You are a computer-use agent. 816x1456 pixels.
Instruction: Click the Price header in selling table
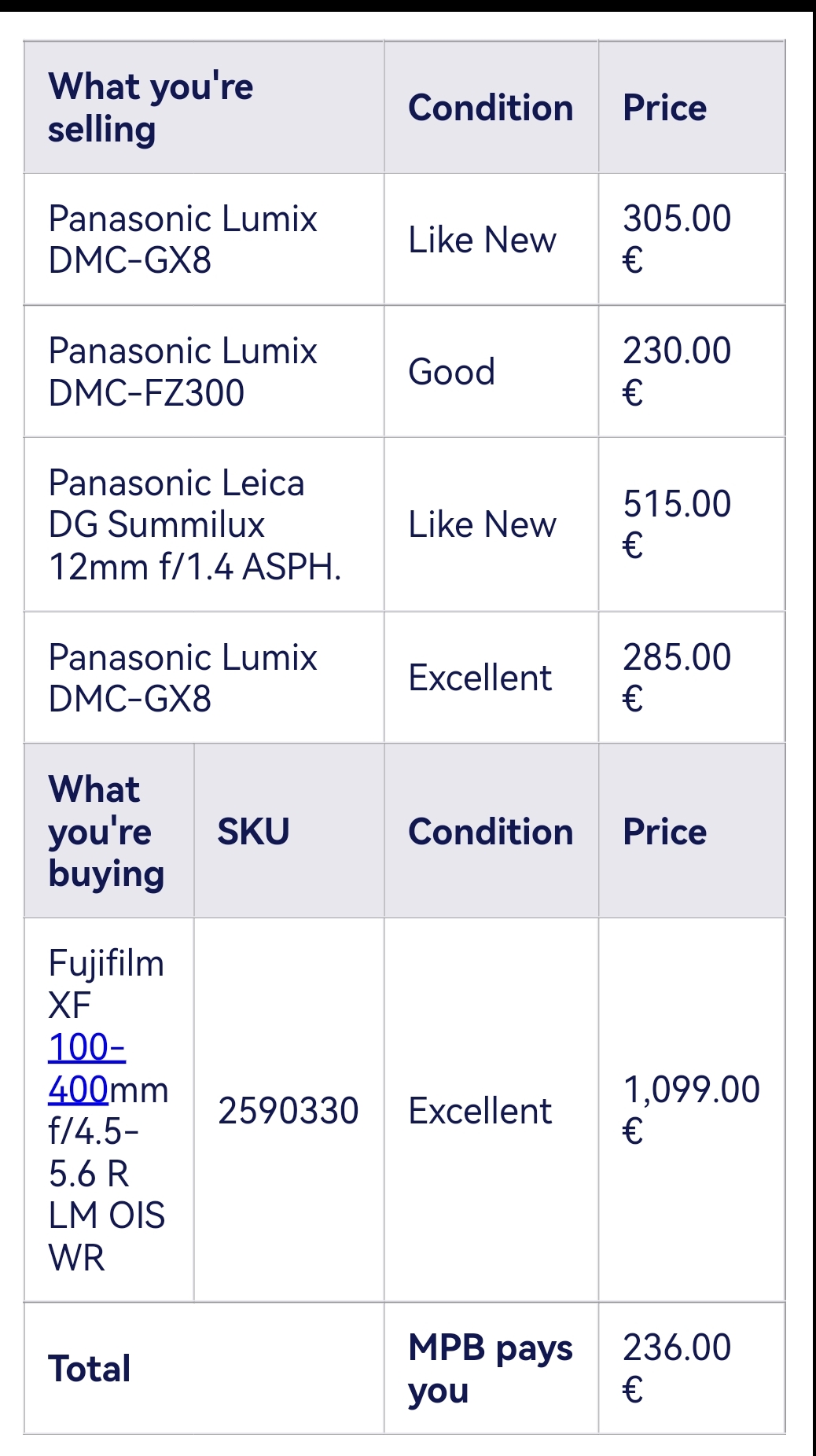pos(692,107)
